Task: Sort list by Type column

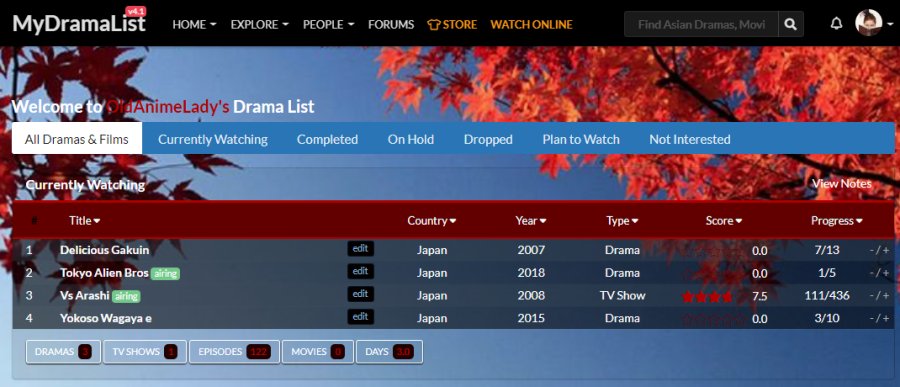Action: 622,220
